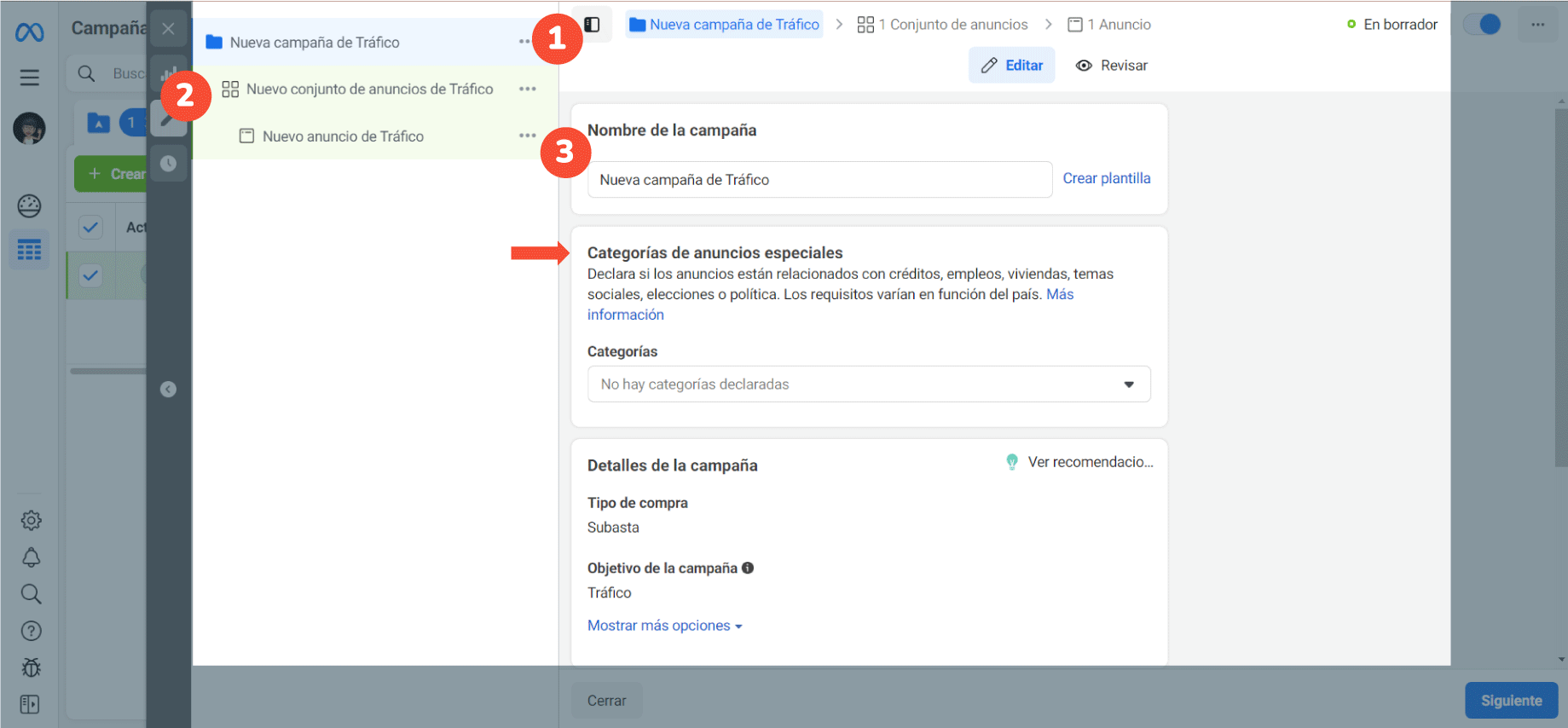Toggle the highlighted row checkbox
This screenshot has height=728, width=1568.
click(x=90, y=275)
